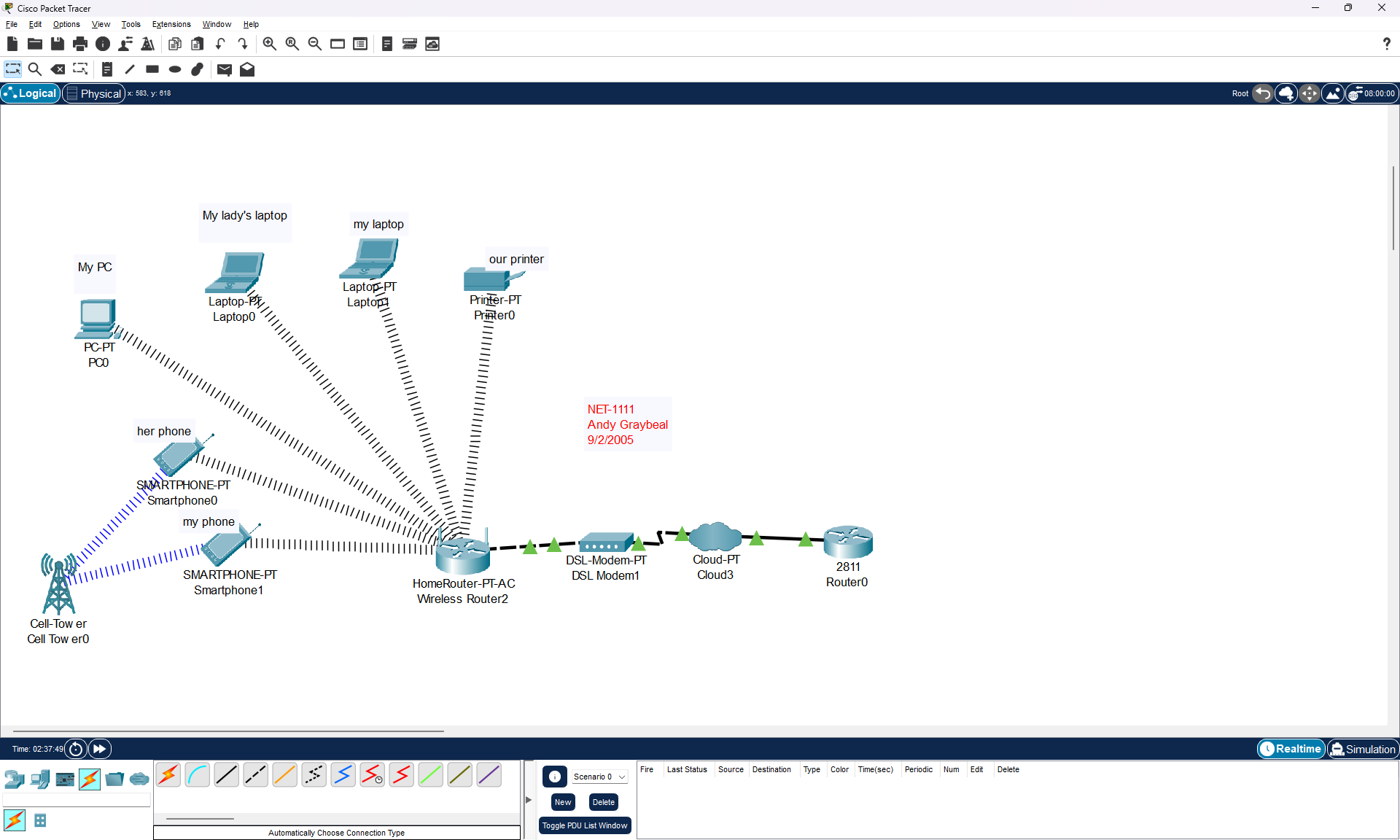The image size is (1400, 840).
Task: Open the Tools menu
Action: tap(131, 24)
